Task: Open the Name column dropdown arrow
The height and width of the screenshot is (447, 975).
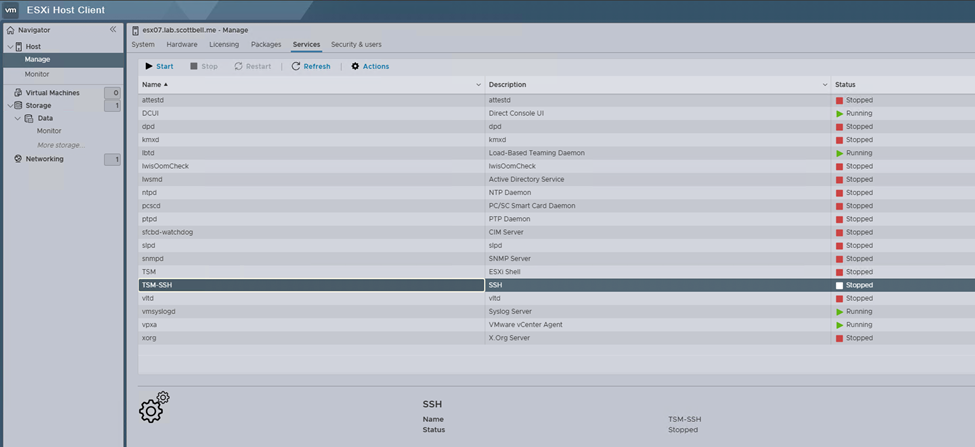Action: click(479, 85)
